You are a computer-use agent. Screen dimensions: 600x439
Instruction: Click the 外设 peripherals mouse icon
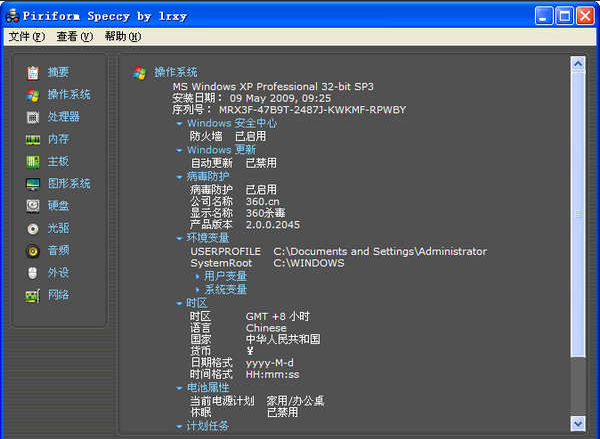(x=33, y=272)
